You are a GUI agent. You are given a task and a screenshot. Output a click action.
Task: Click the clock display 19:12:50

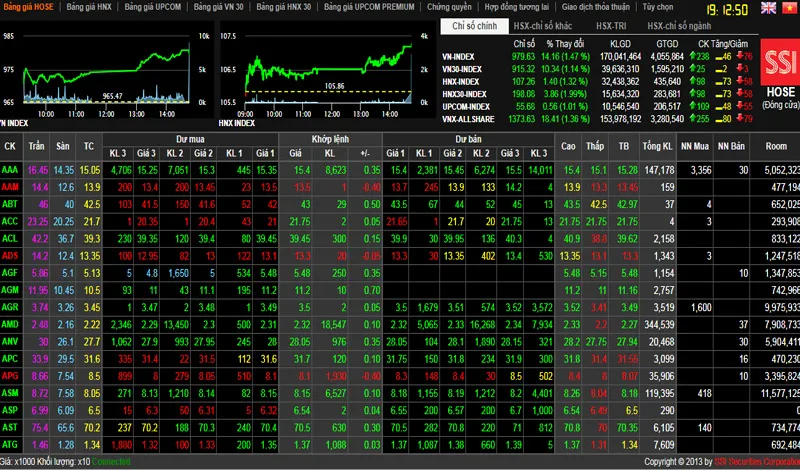coord(727,10)
